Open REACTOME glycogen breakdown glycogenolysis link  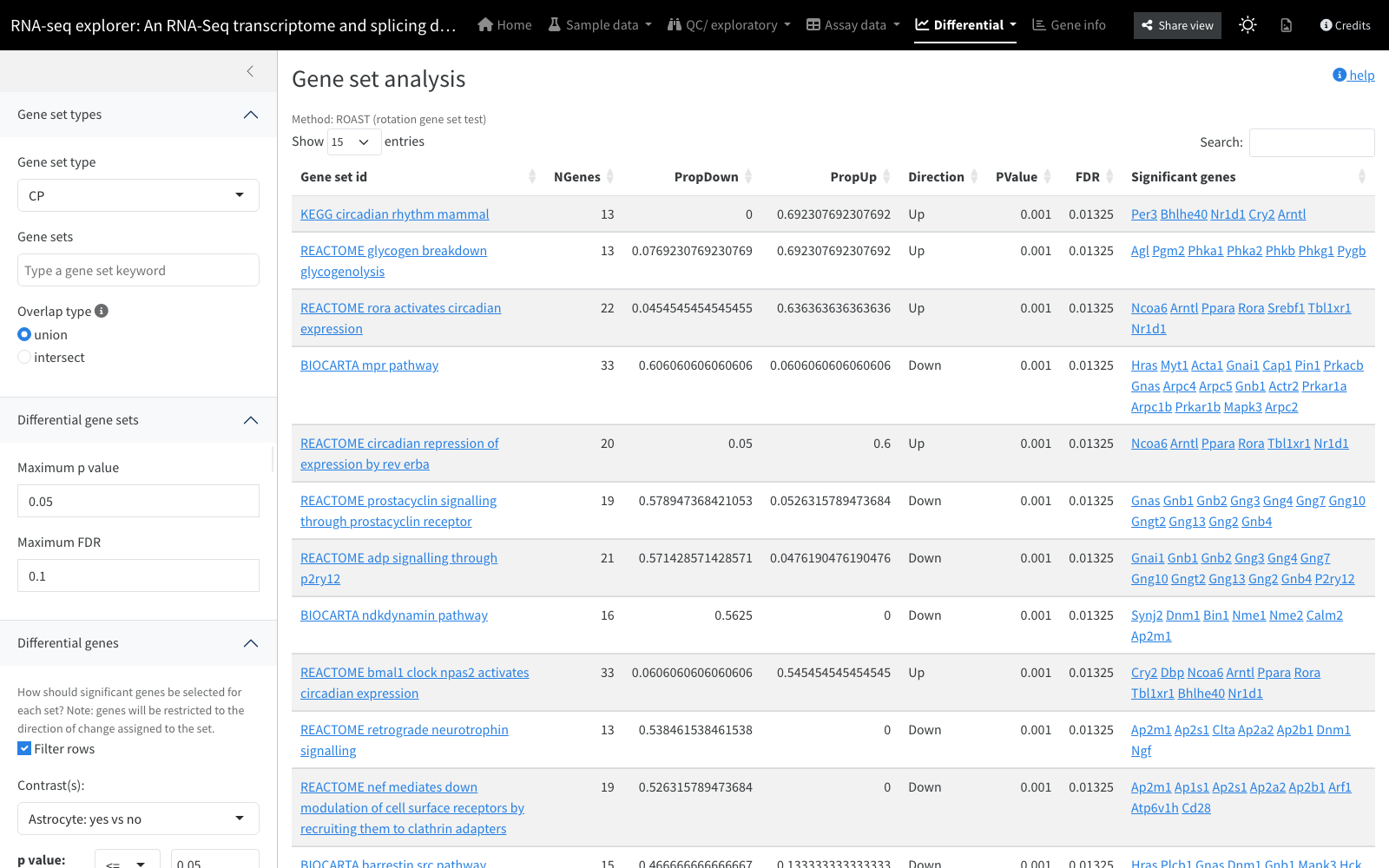[x=393, y=260]
